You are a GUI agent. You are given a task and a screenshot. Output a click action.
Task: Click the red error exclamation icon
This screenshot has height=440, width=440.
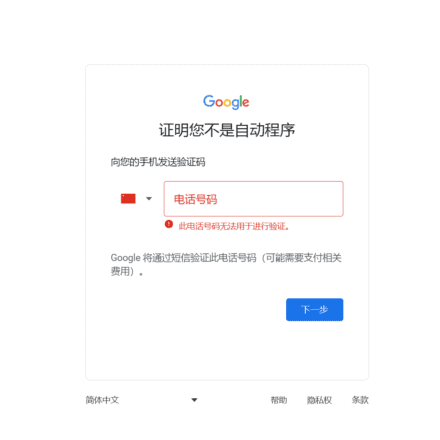pos(169,224)
